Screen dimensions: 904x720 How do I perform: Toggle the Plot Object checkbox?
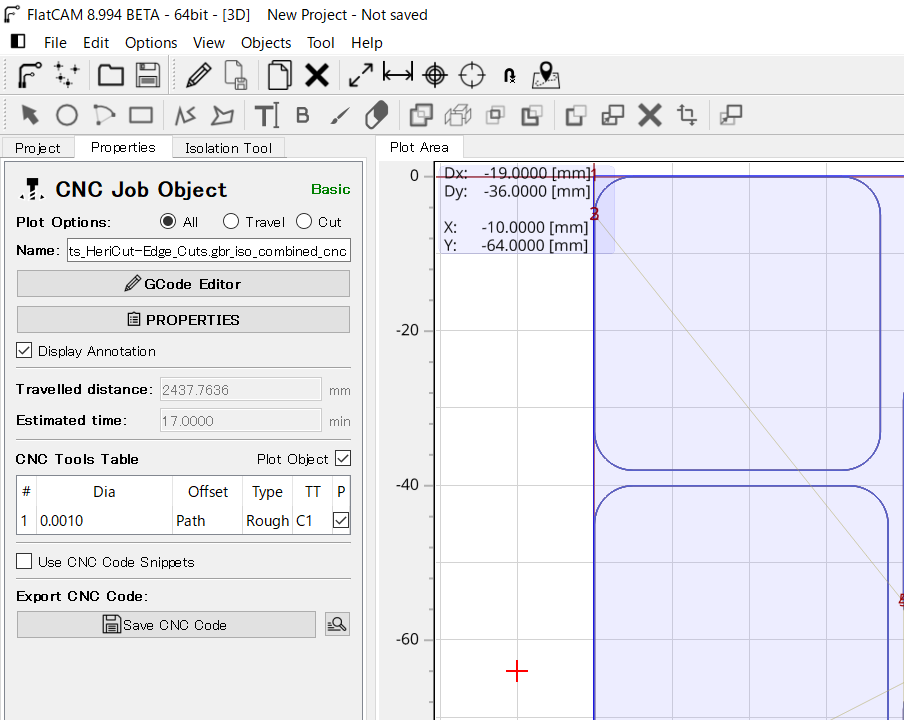343,458
